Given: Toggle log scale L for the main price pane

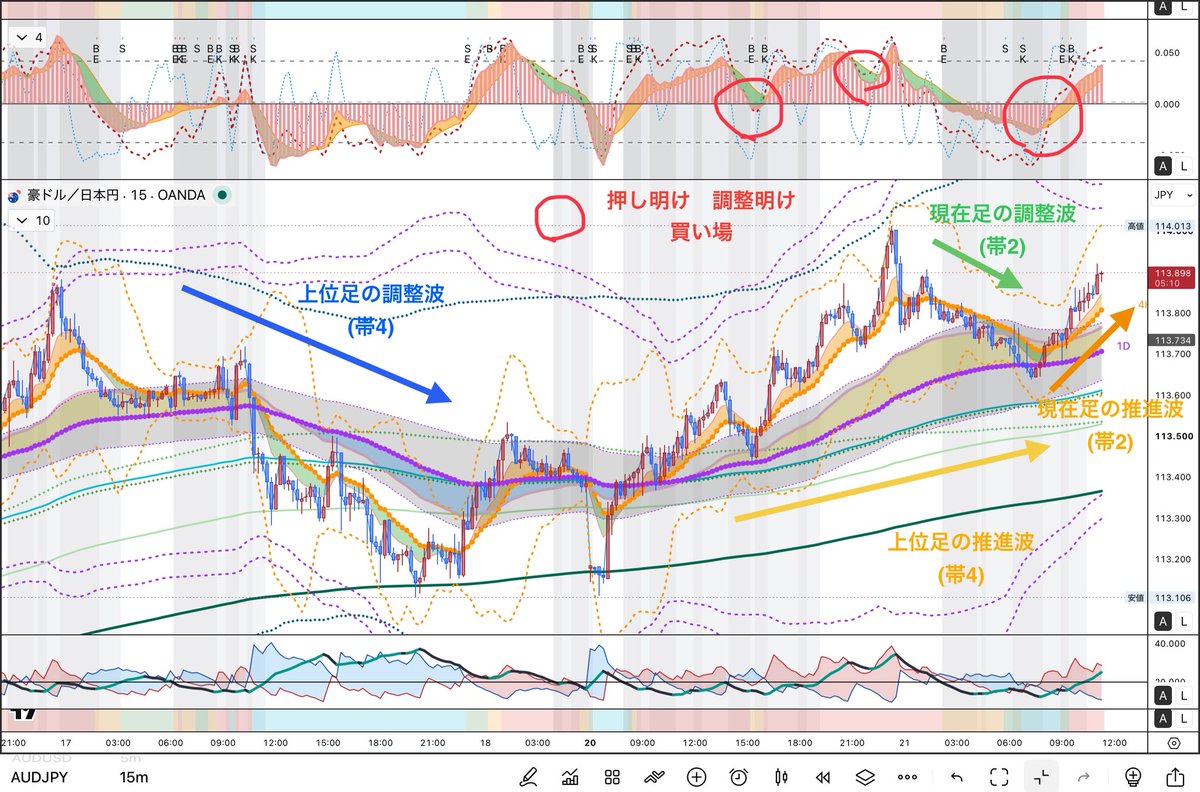Looking at the screenshot, I should (x=1184, y=621).
